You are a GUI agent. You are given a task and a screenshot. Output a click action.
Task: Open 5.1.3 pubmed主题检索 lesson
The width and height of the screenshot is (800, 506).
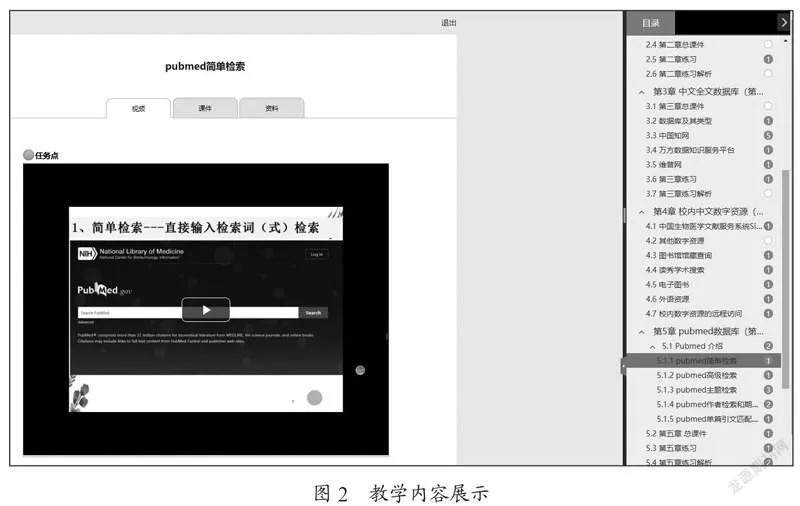696,390
